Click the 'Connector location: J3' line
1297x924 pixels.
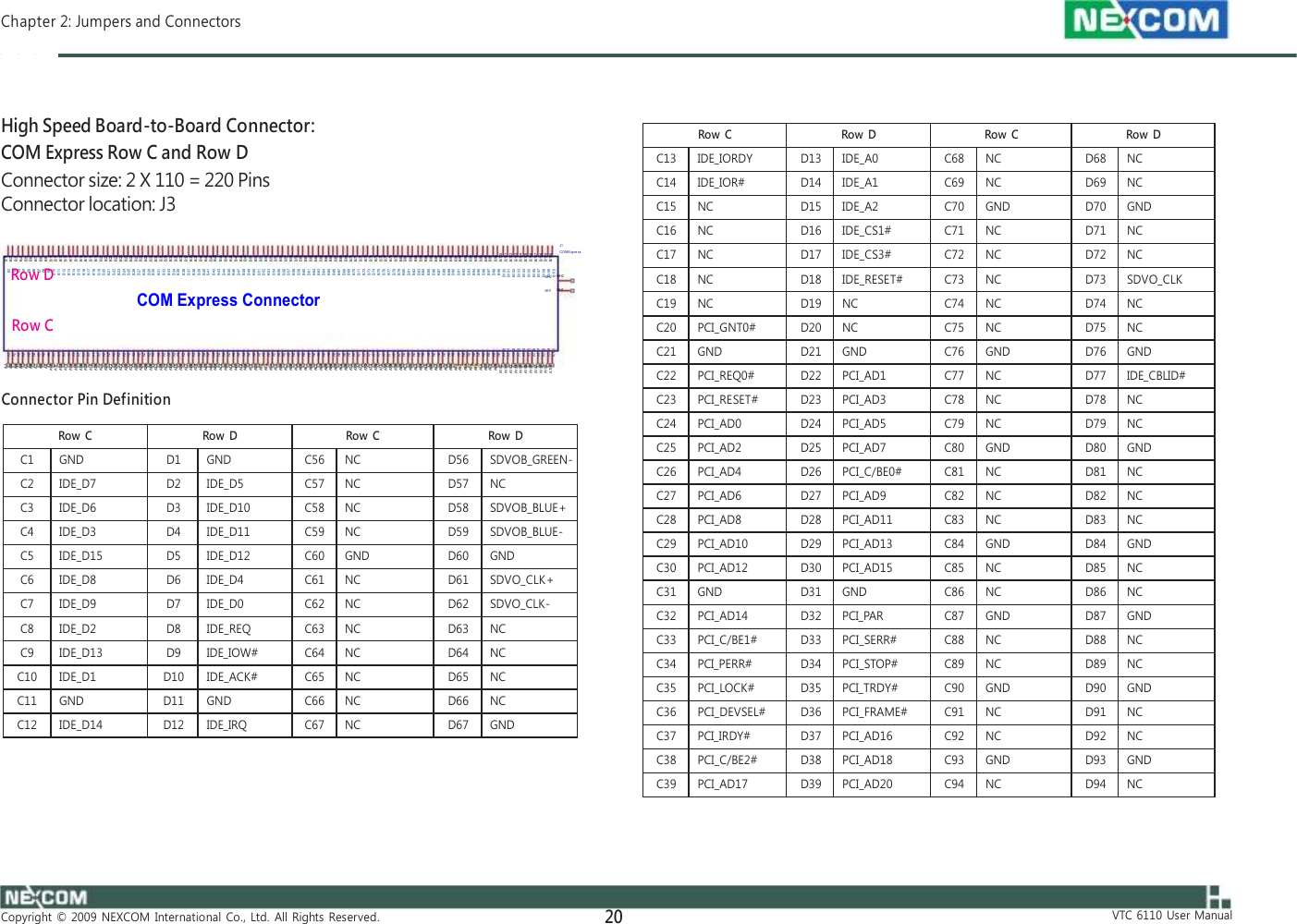[89, 204]
